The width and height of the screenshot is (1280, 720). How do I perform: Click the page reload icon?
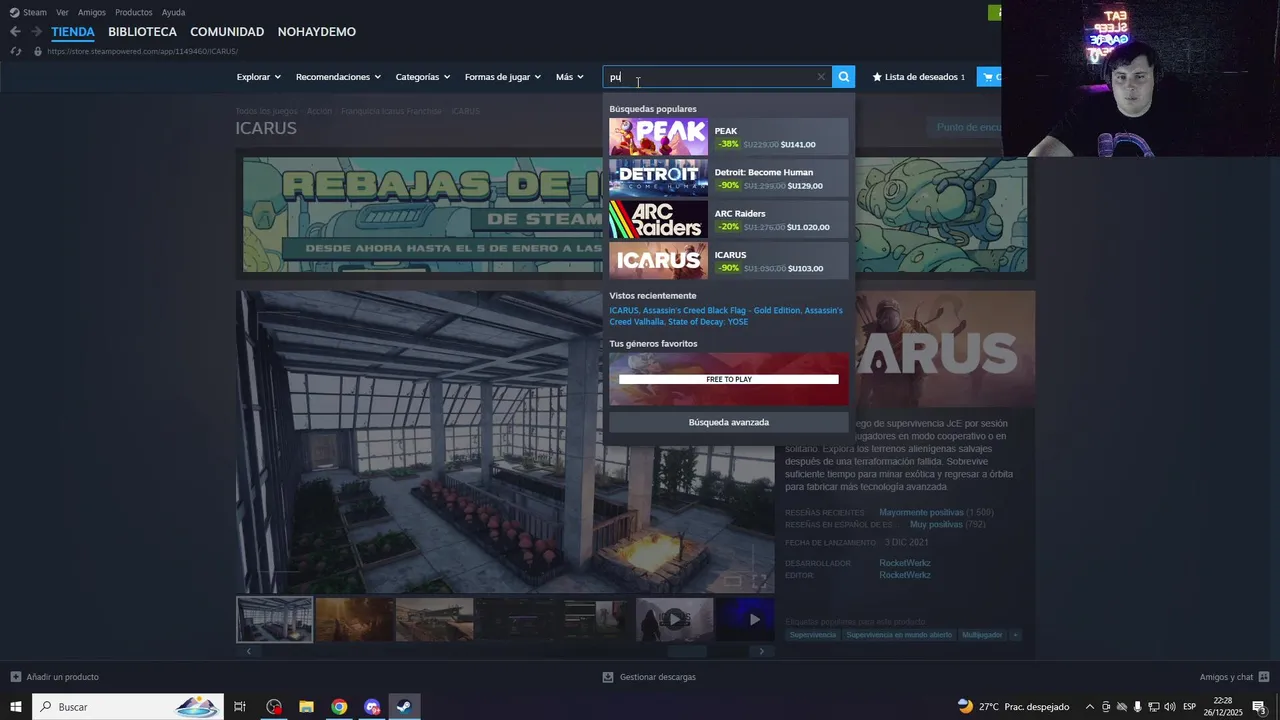[15, 51]
